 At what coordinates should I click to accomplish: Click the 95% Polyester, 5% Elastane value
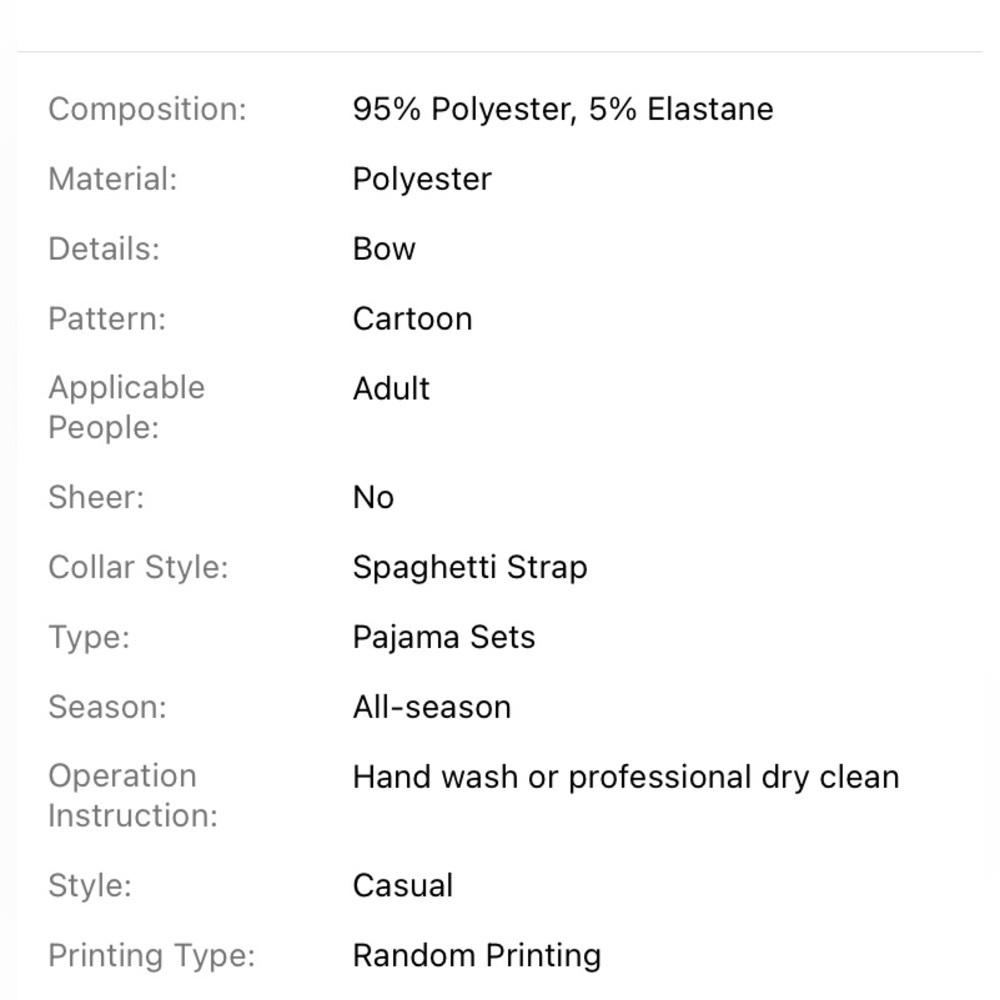pos(563,109)
